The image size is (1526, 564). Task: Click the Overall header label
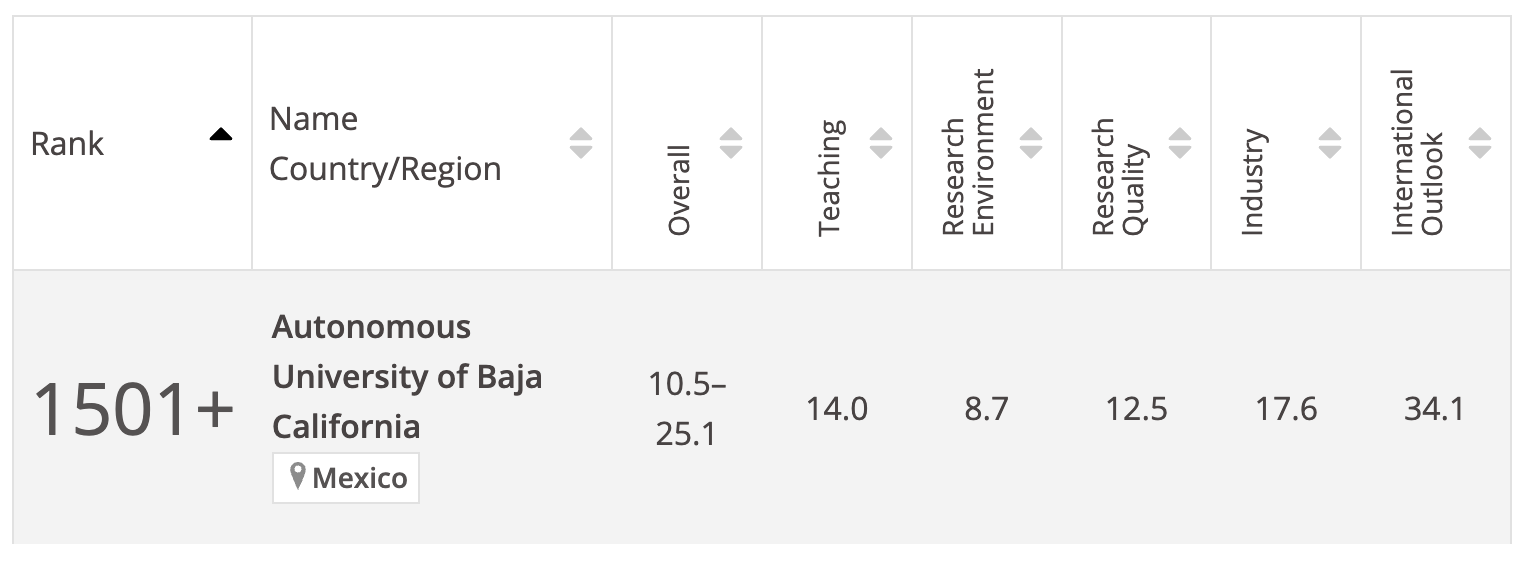680,190
